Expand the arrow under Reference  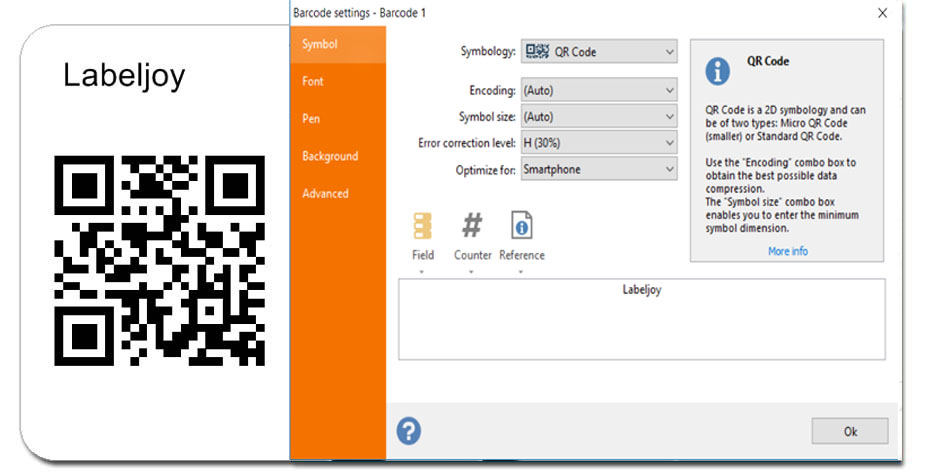(x=521, y=272)
